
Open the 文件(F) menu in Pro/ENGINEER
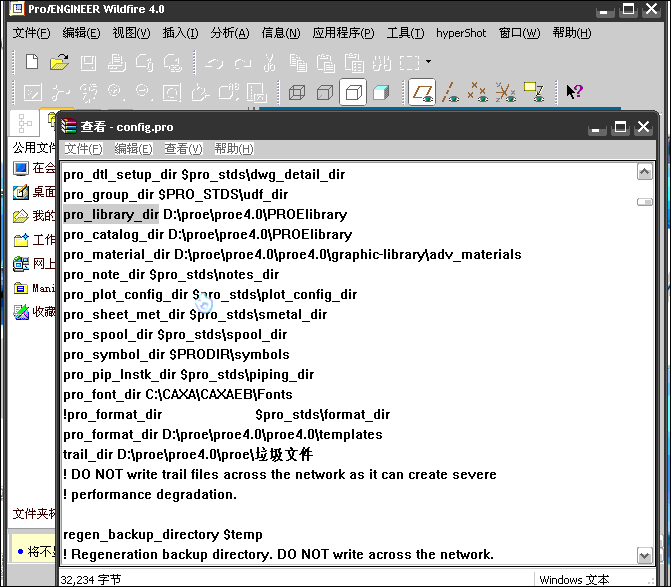pyautogui.click(x=31, y=33)
